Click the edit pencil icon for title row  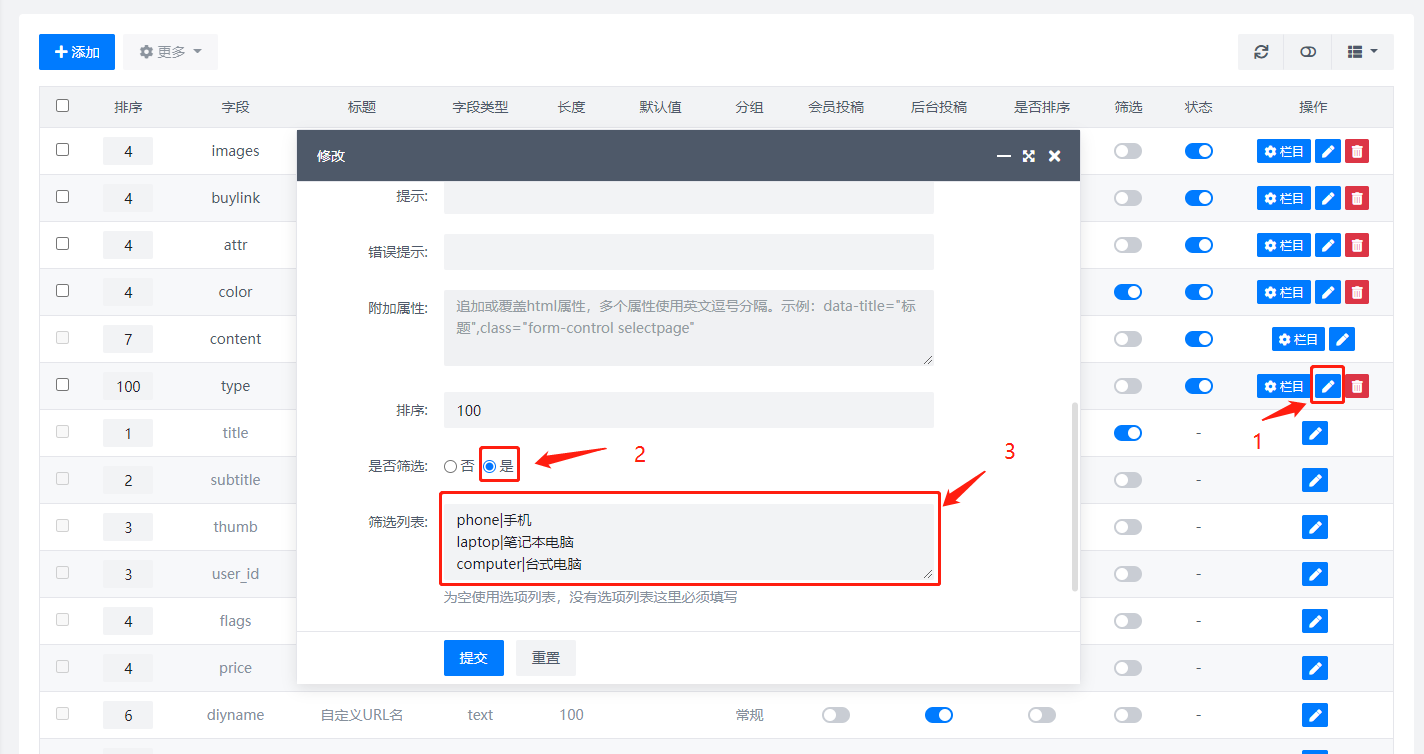tap(1315, 433)
